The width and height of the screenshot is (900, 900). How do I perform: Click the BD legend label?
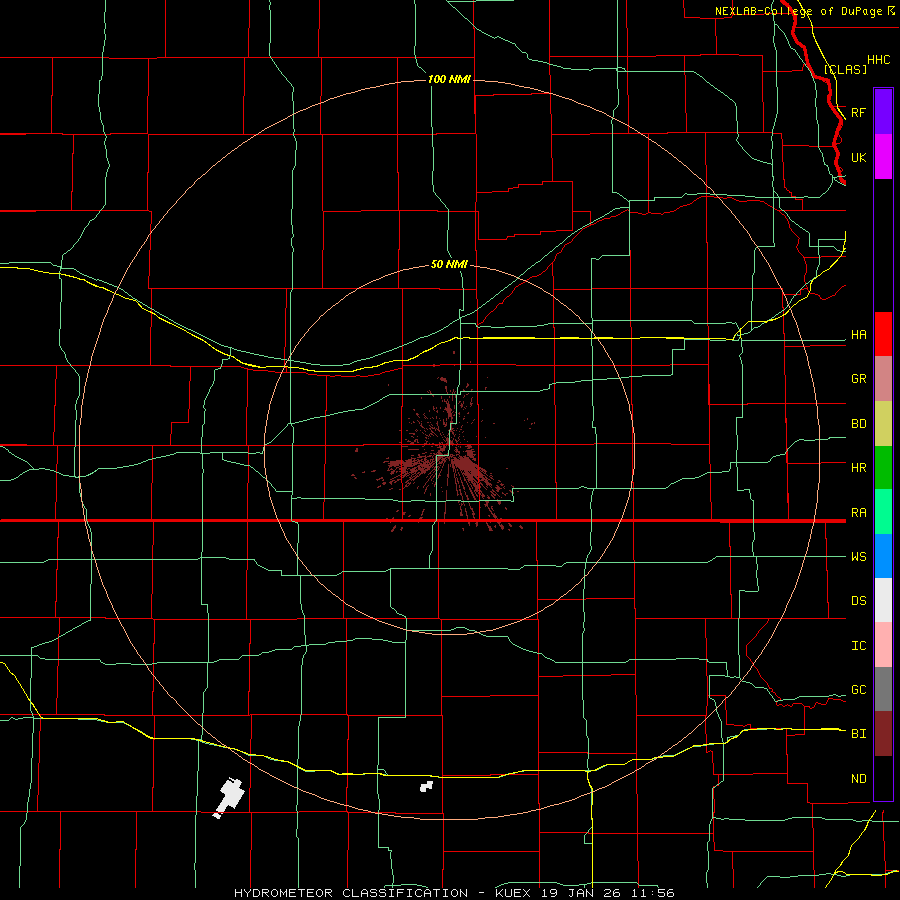(859, 424)
